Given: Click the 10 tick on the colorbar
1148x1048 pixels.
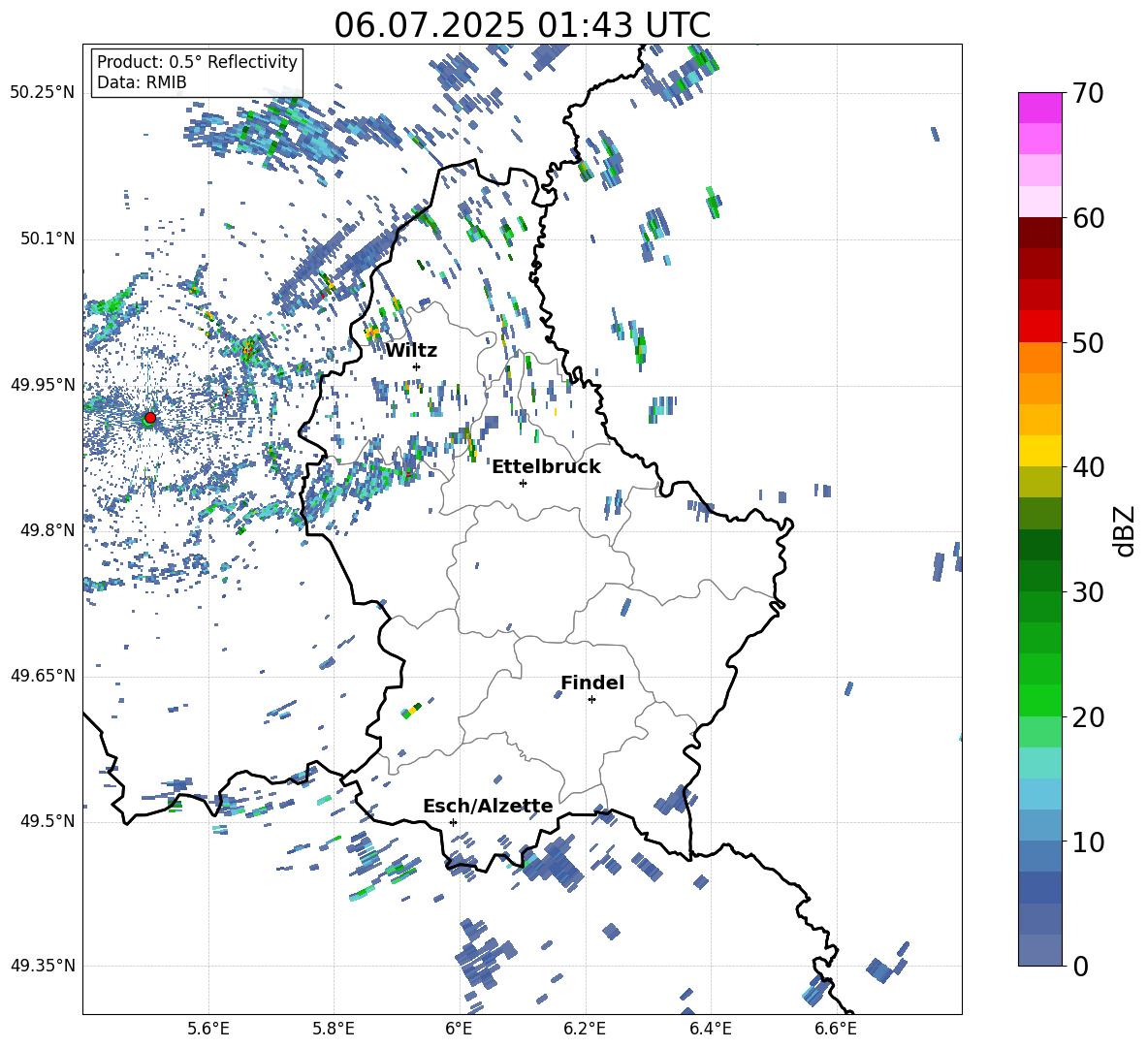Looking at the screenshot, I should (1087, 842).
